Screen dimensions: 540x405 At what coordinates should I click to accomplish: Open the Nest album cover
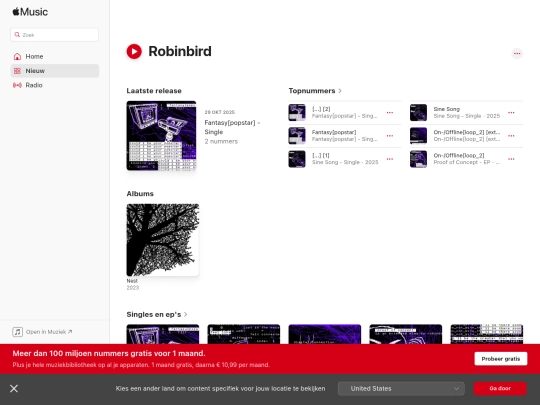[163, 240]
